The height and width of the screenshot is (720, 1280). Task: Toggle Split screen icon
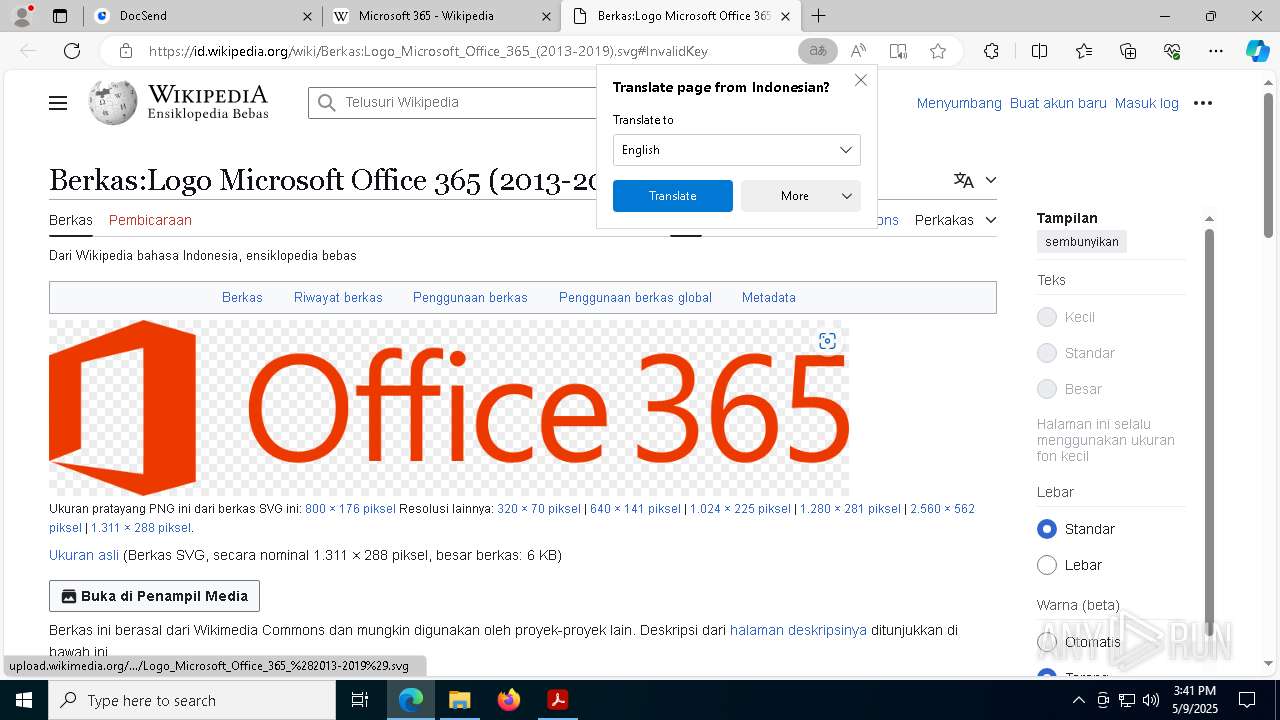click(1039, 51)
